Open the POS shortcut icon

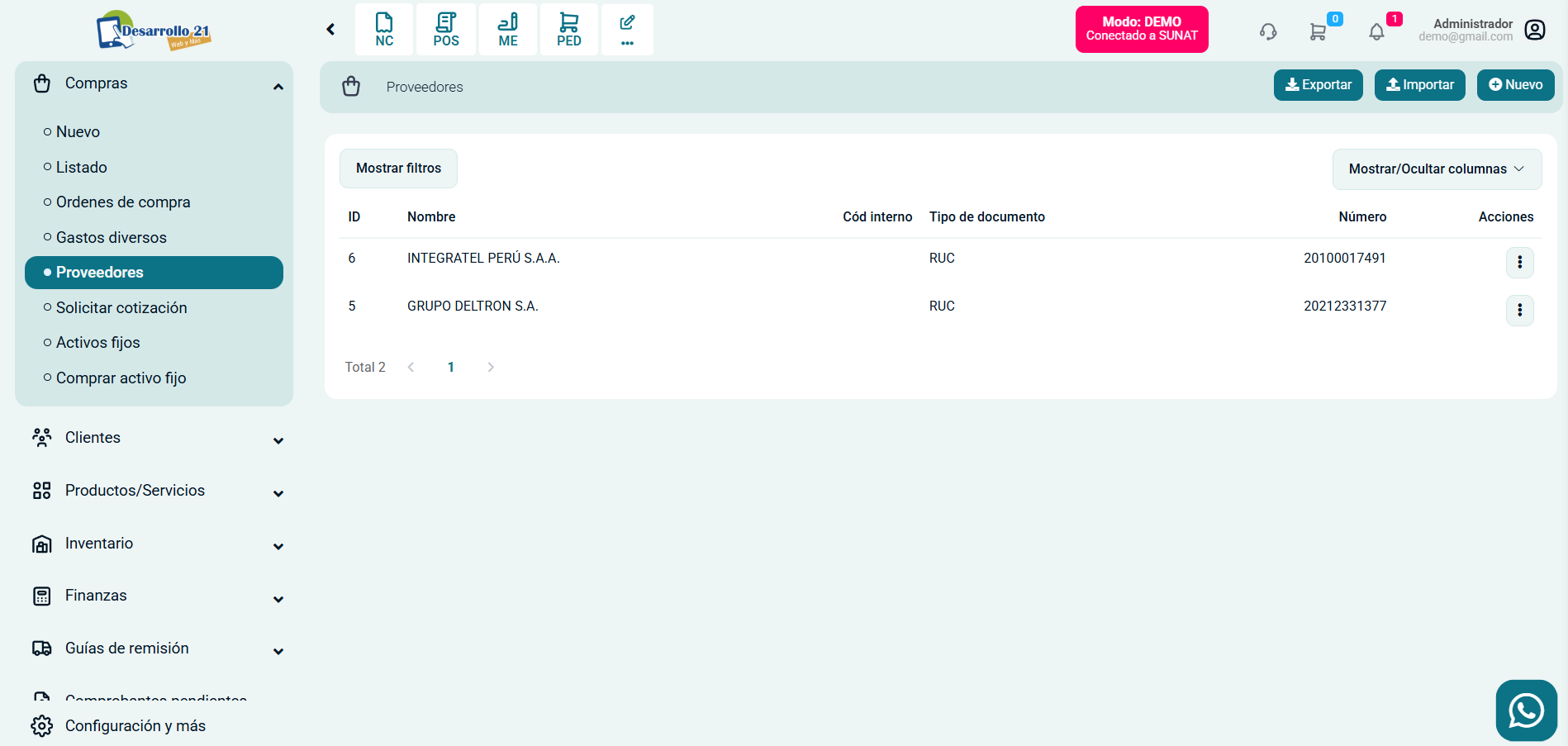pyautogui.click(x=446, y=30)
